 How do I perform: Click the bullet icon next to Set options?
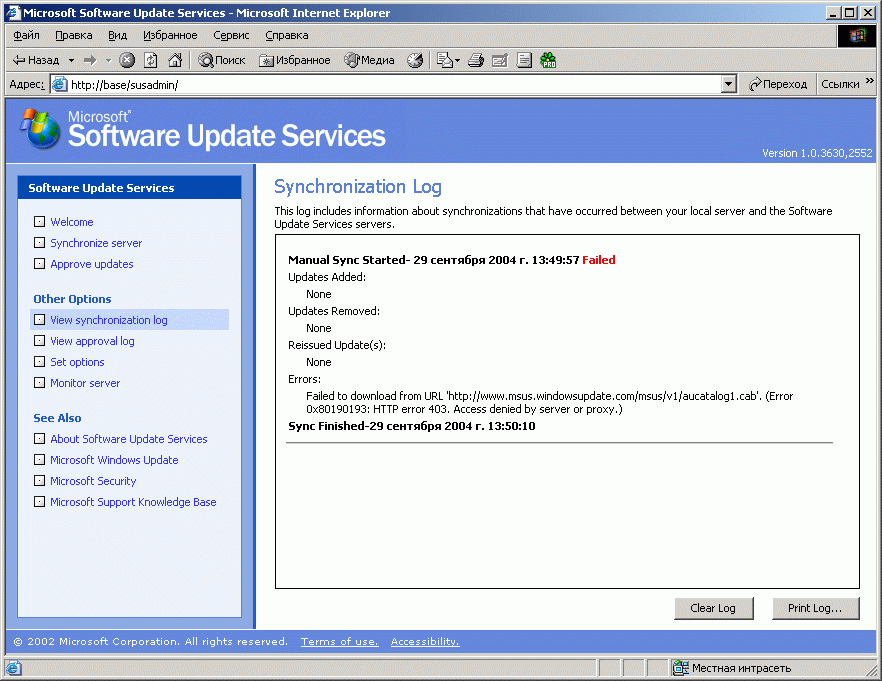click(x=39, y=362)
